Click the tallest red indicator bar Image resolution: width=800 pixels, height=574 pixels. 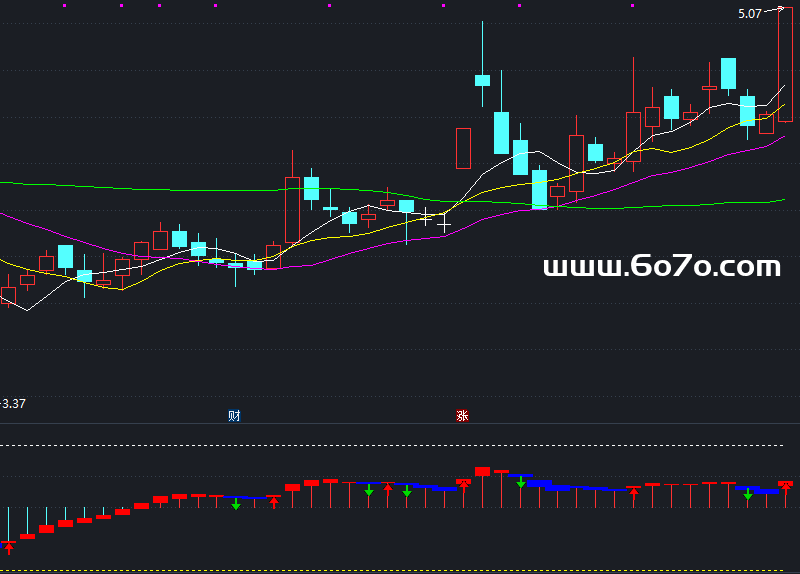click(482, 471)
